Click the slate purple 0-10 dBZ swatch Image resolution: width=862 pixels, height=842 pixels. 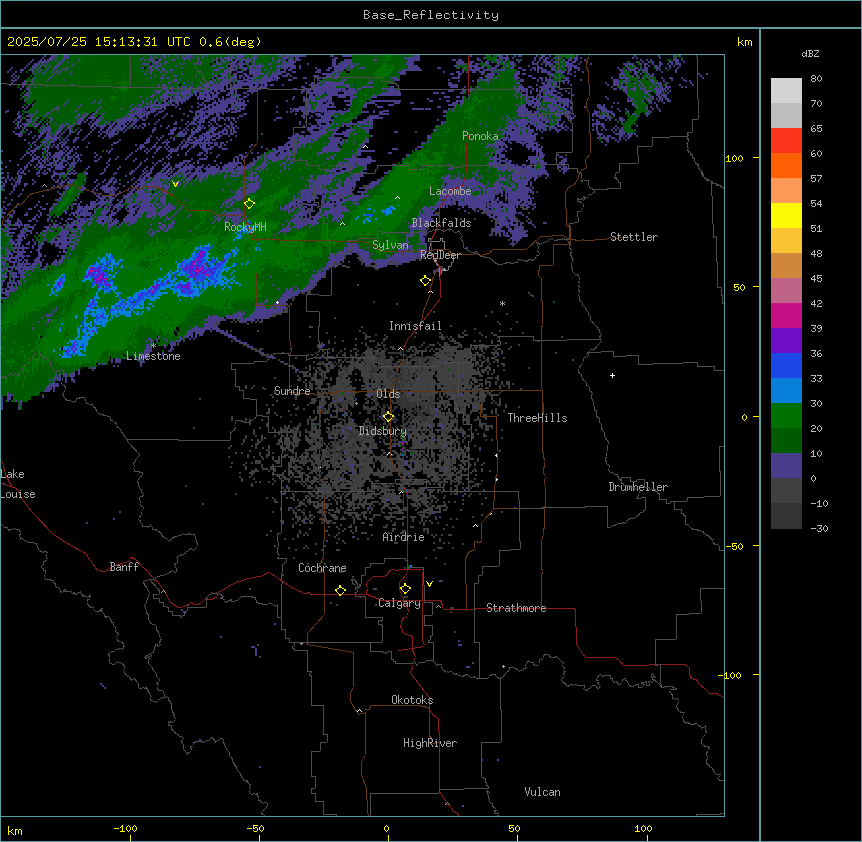click(786, 466)
